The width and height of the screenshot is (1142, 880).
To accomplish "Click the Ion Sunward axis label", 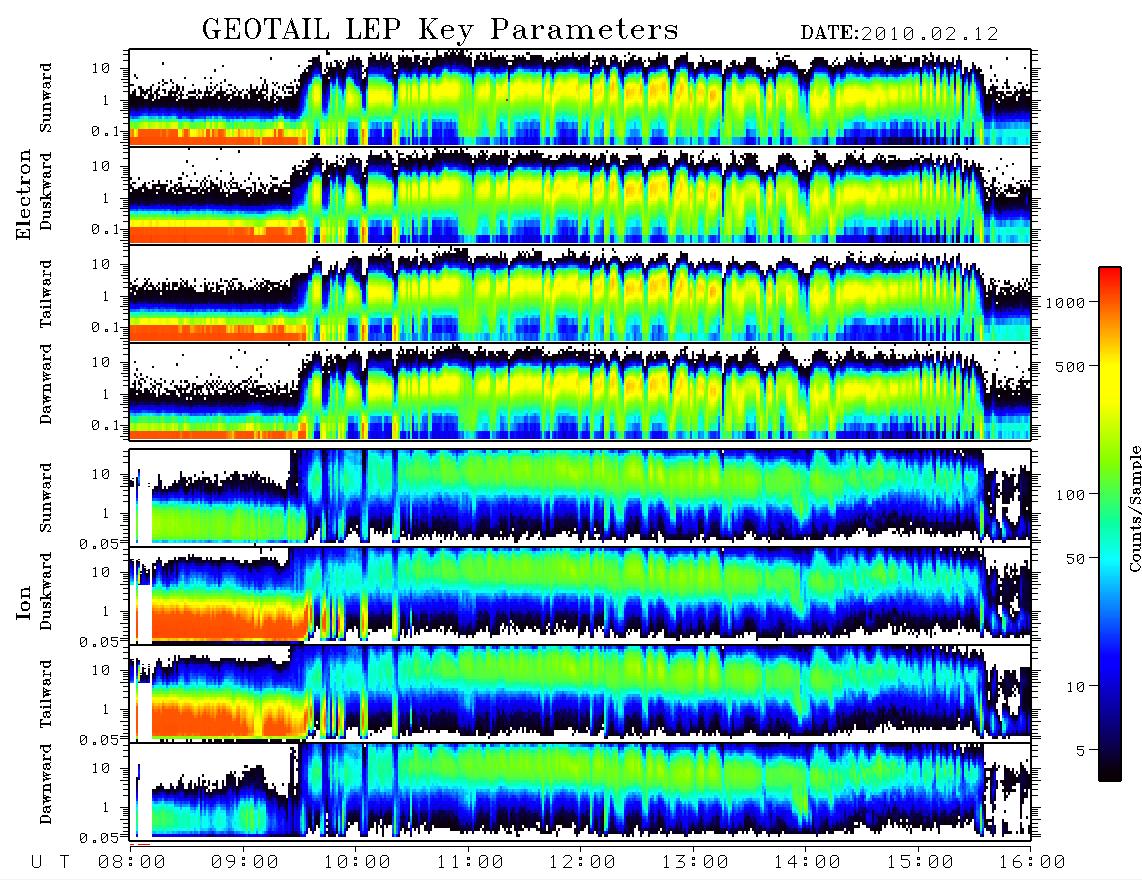I will [46, 498].
